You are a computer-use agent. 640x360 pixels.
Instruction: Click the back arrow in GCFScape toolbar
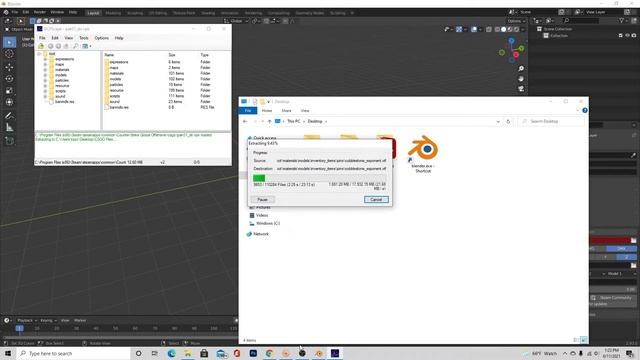click(51, 46)
